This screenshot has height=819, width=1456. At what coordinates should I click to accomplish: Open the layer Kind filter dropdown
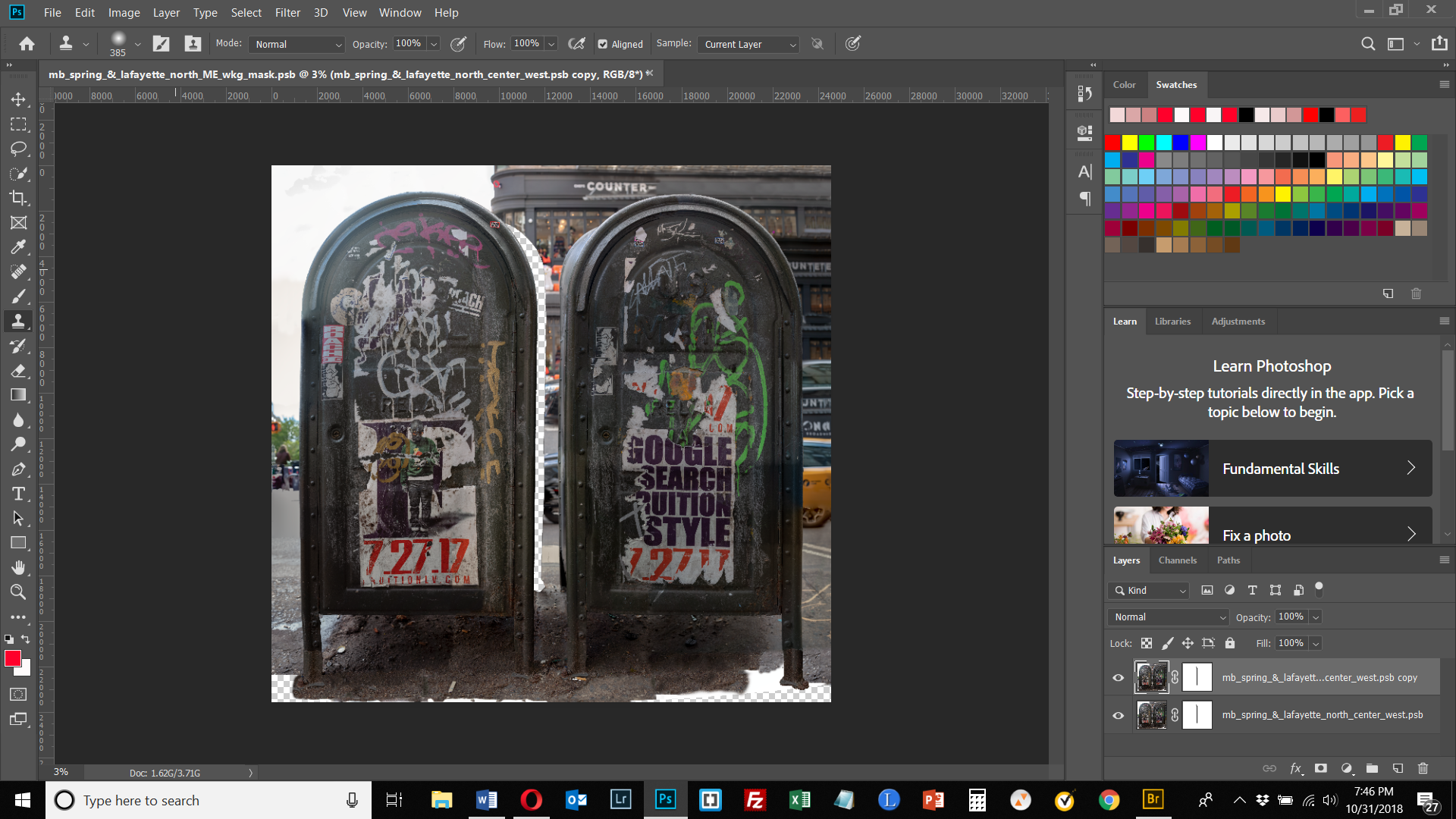1148,590
